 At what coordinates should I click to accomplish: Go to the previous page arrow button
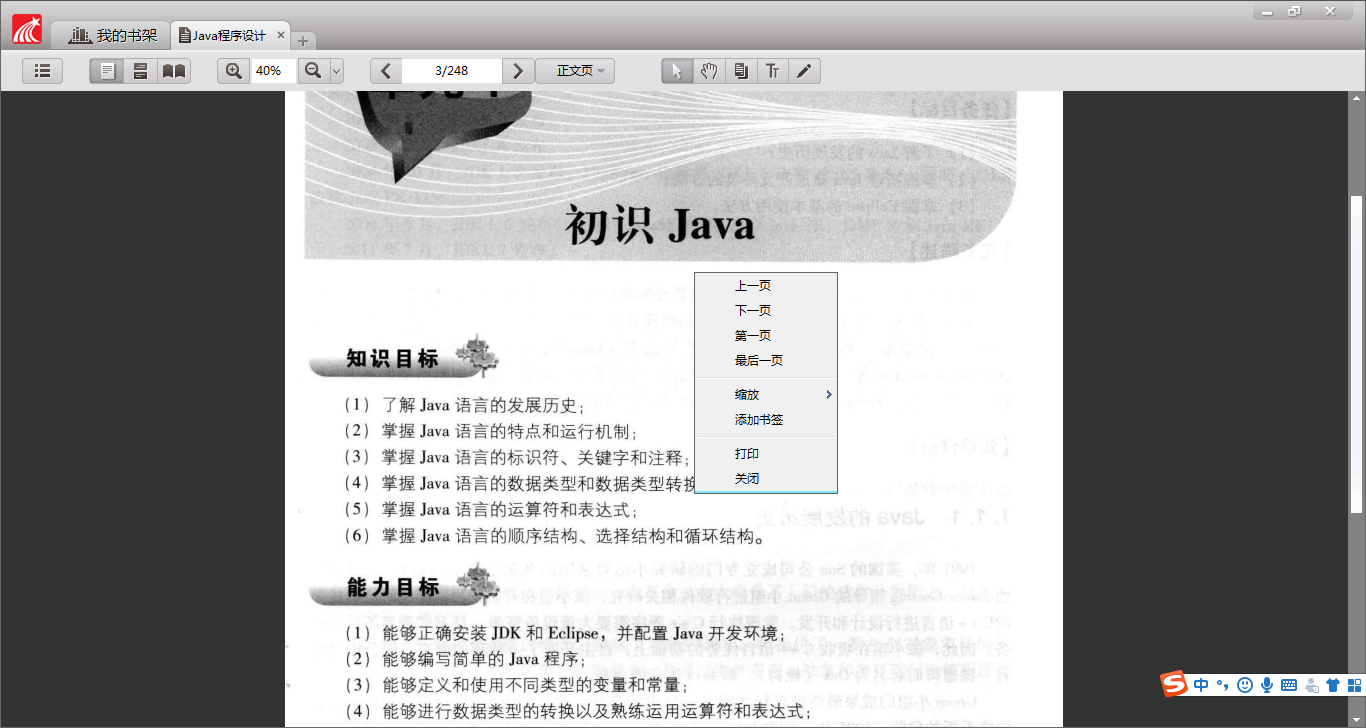point(386,71)
